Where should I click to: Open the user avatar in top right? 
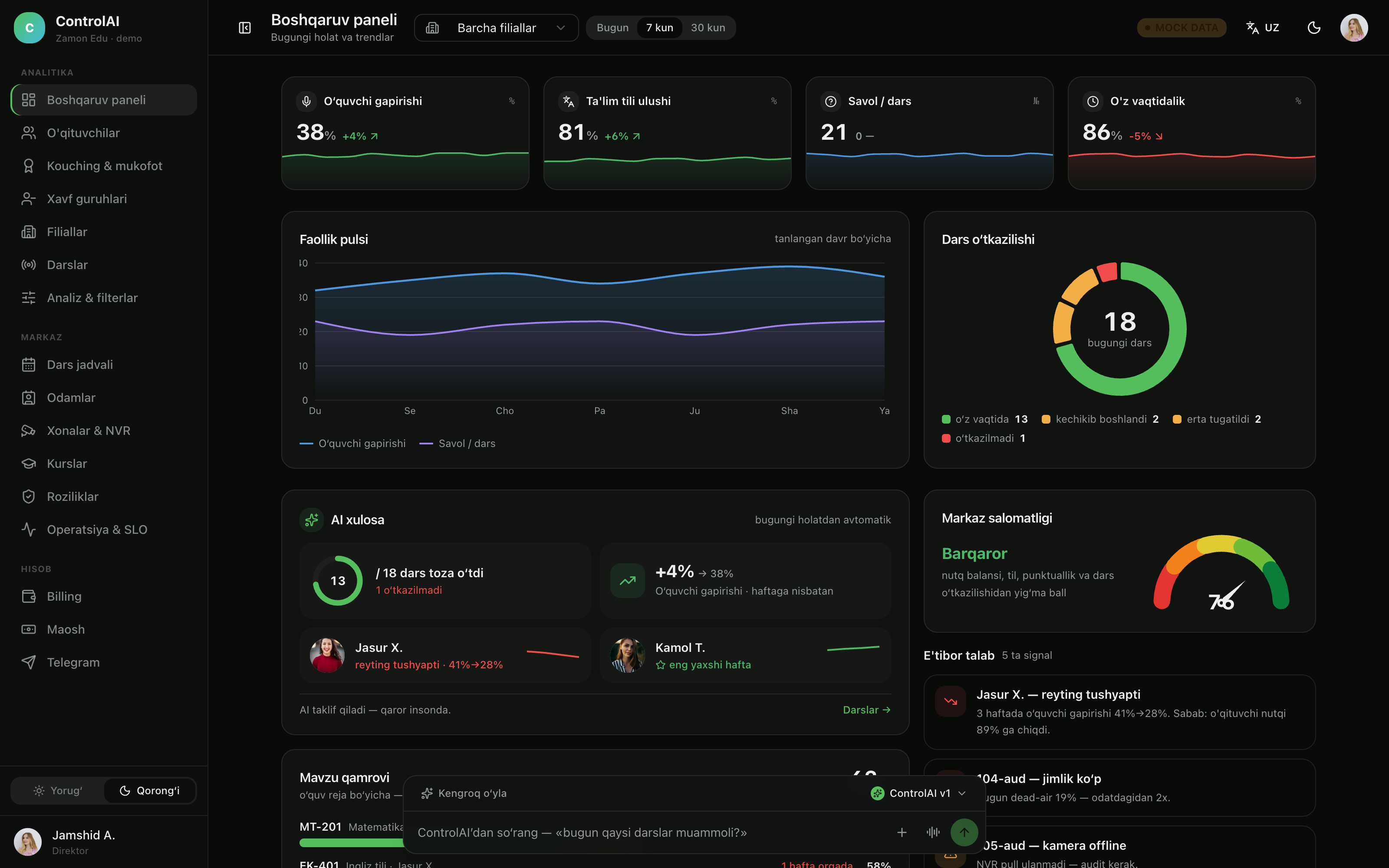click(x=1354, y=27)
